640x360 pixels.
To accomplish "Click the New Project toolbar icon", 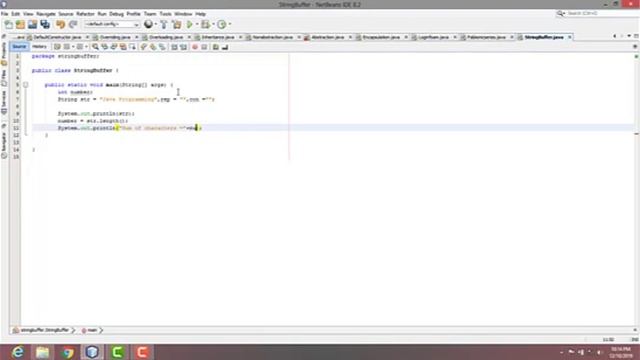I will (20, 24).
